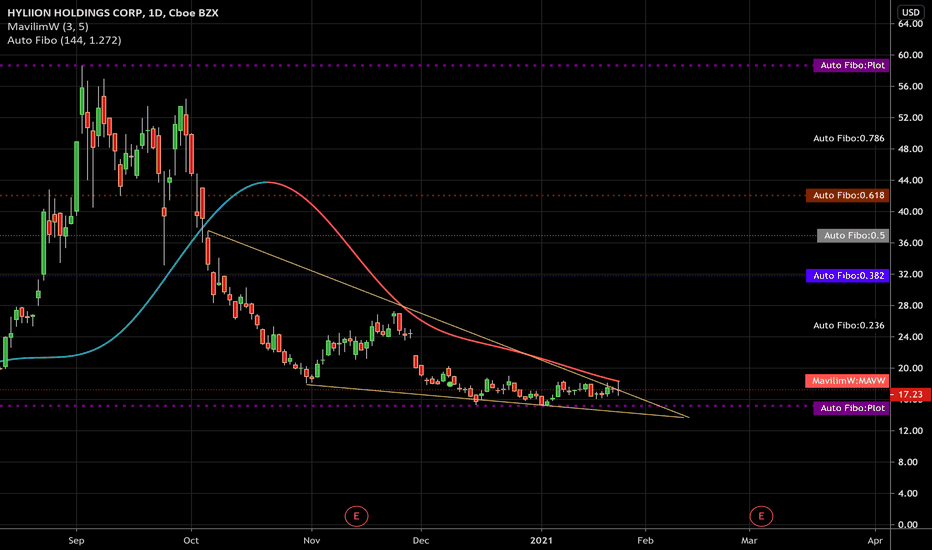Click the Oct date axis label
Screen dimensions: 932x550
(x=191, y=540)
